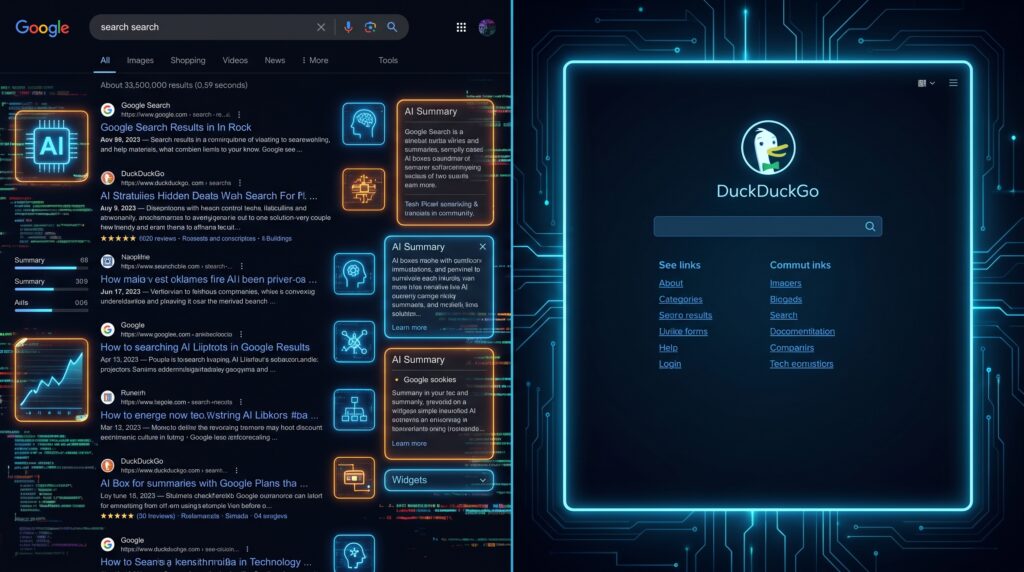The image size is (1024, 572).
Task: Click the network nodes icon tile
Action: click(355, 342)
